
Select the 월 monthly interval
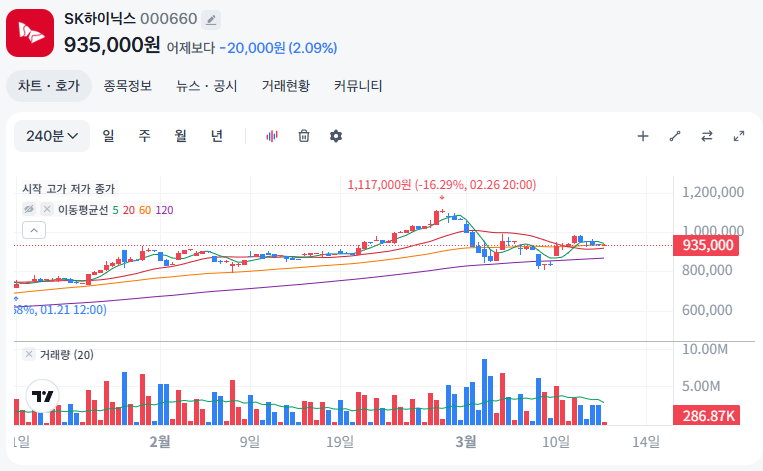(181, 136)
